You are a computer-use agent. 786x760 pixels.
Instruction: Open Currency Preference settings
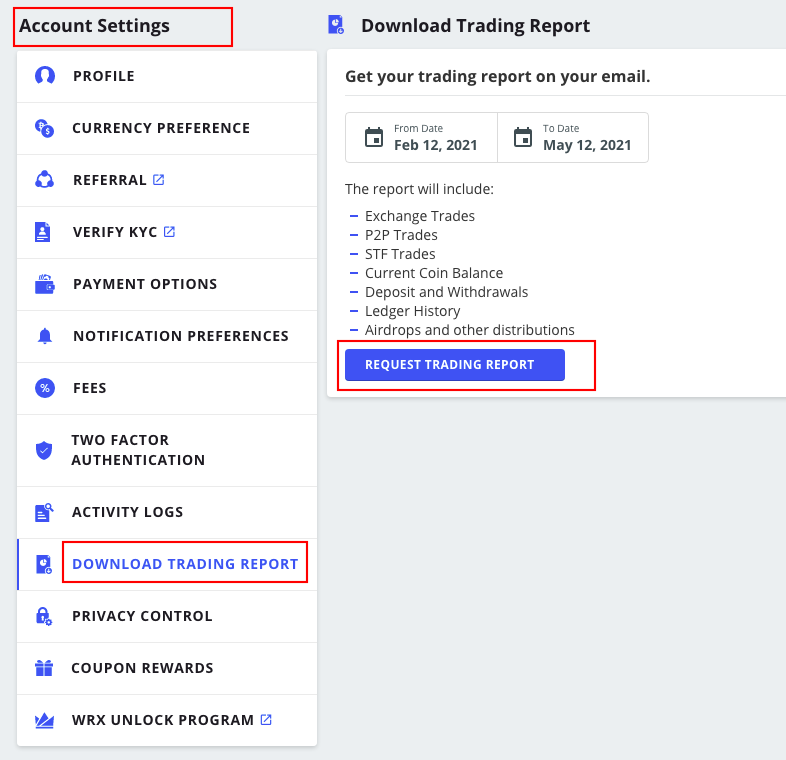(x=167, y=128)
